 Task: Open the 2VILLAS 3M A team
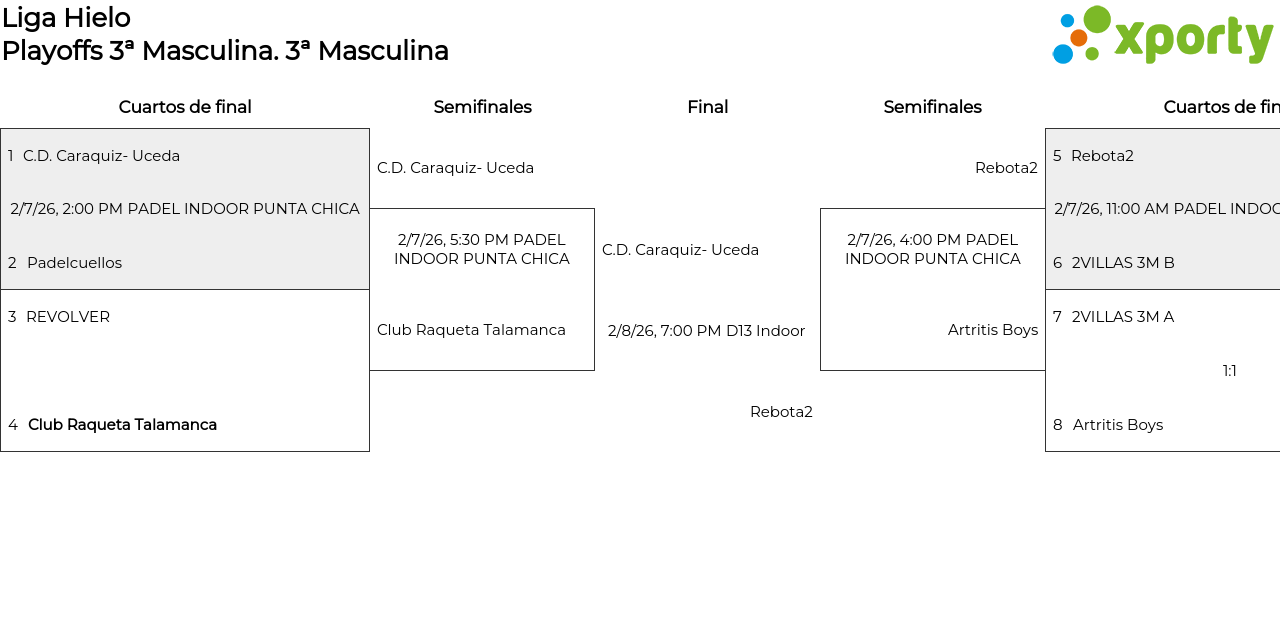(1123, 317)
